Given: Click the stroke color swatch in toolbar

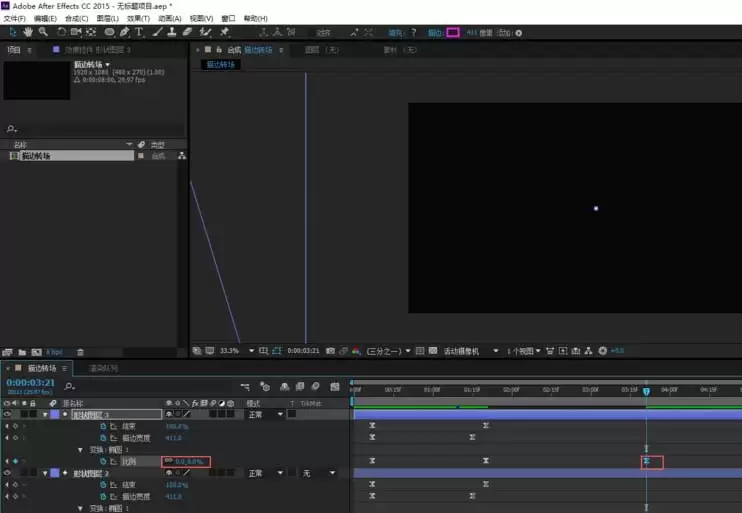Looking at the screenshot, I should (x=452, y=32).
